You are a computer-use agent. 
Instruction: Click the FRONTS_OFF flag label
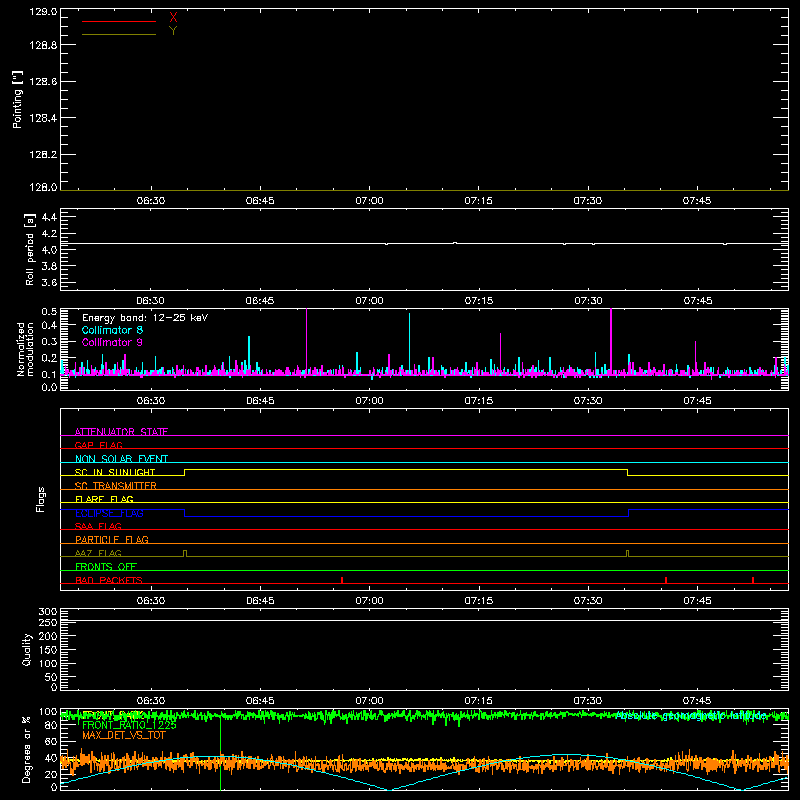pos(106,567)
